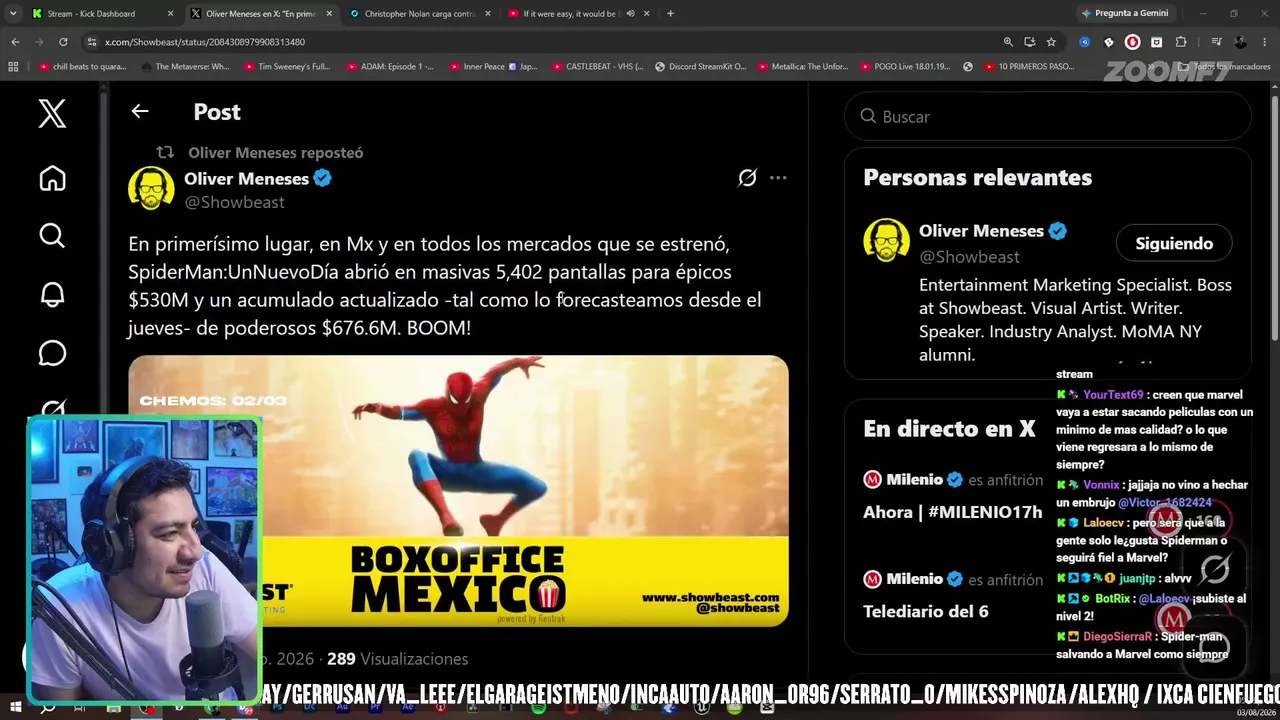
Task: Open the Chrome profile avatar
Action: 1241,42
